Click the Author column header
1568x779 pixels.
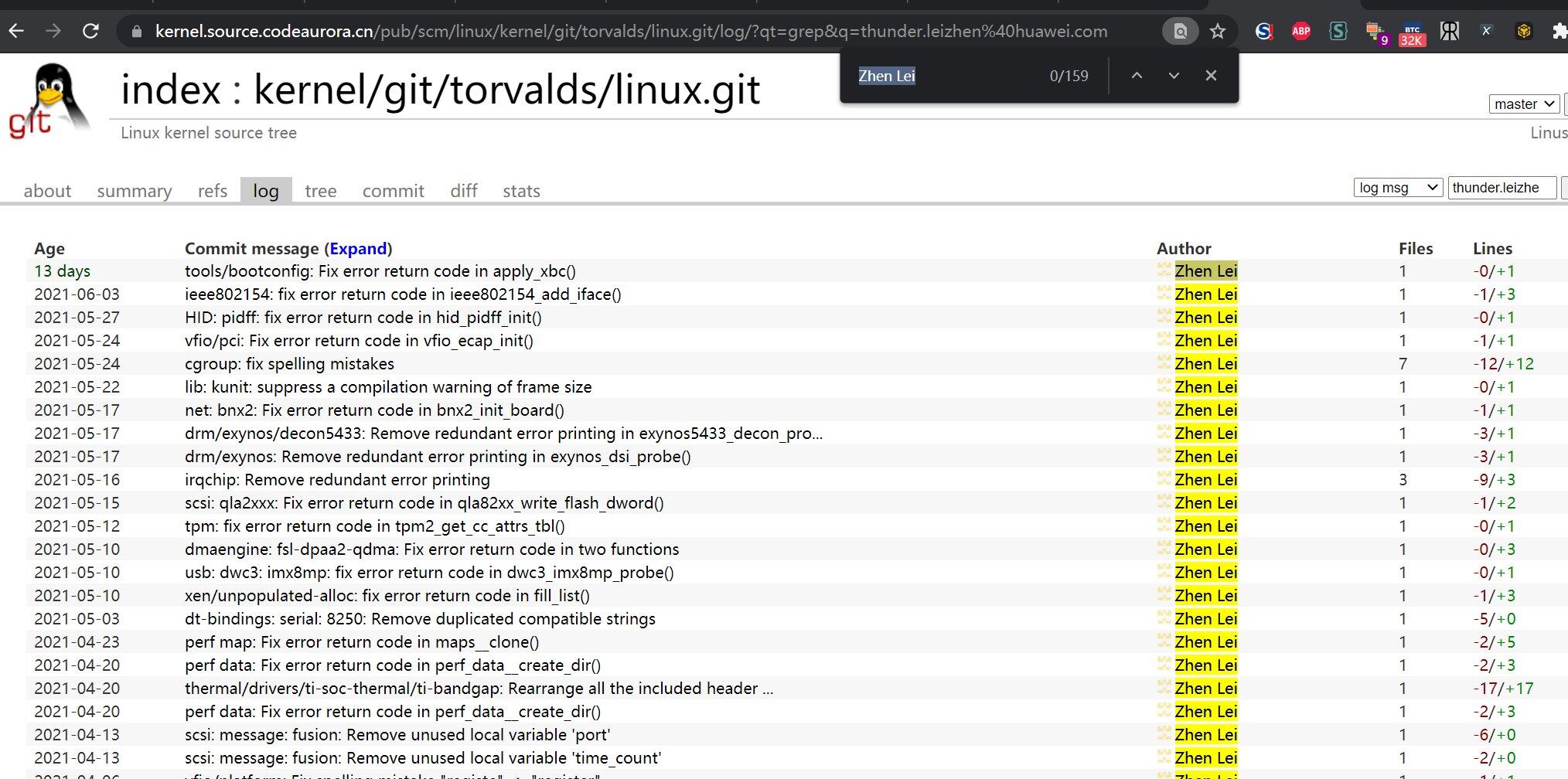coord(1184,249)
